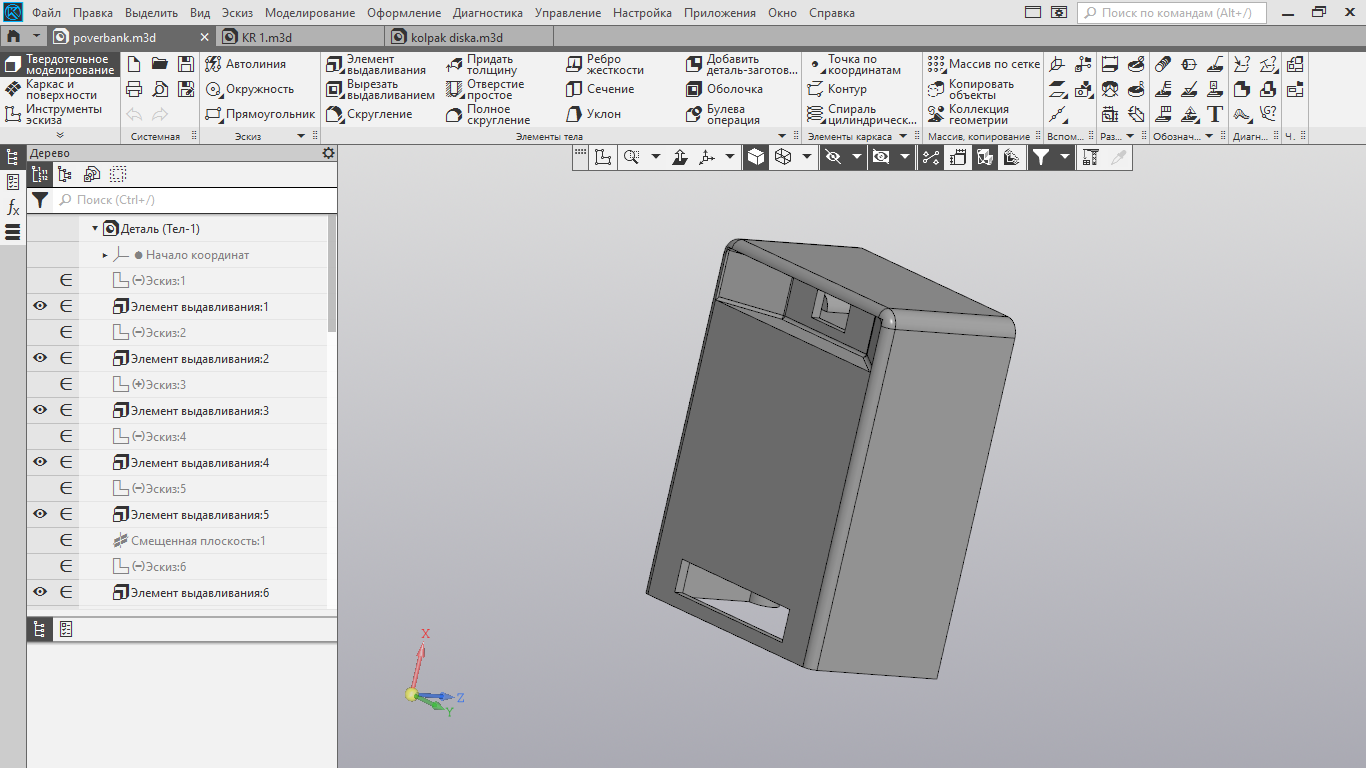This screenshot has width=1366, height=768.
Task: Apply the Оболочка shell tool
Action: pyautogui.click(x=724, y=89)
